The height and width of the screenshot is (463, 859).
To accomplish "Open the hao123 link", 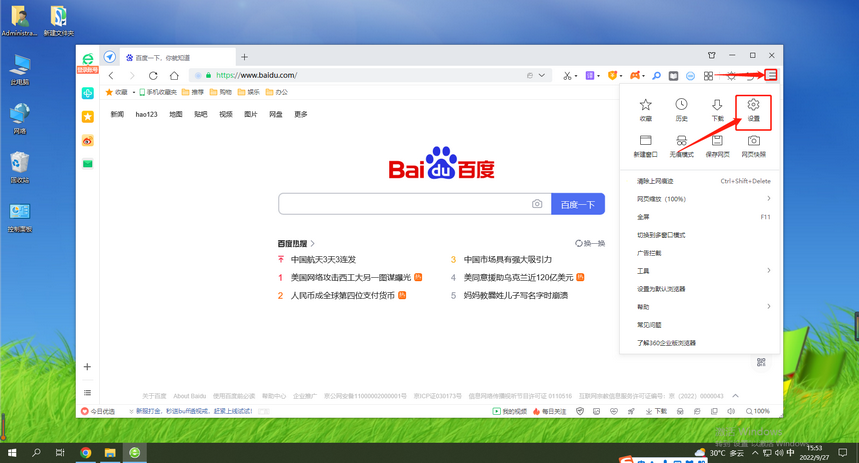I will click(146, 115).
